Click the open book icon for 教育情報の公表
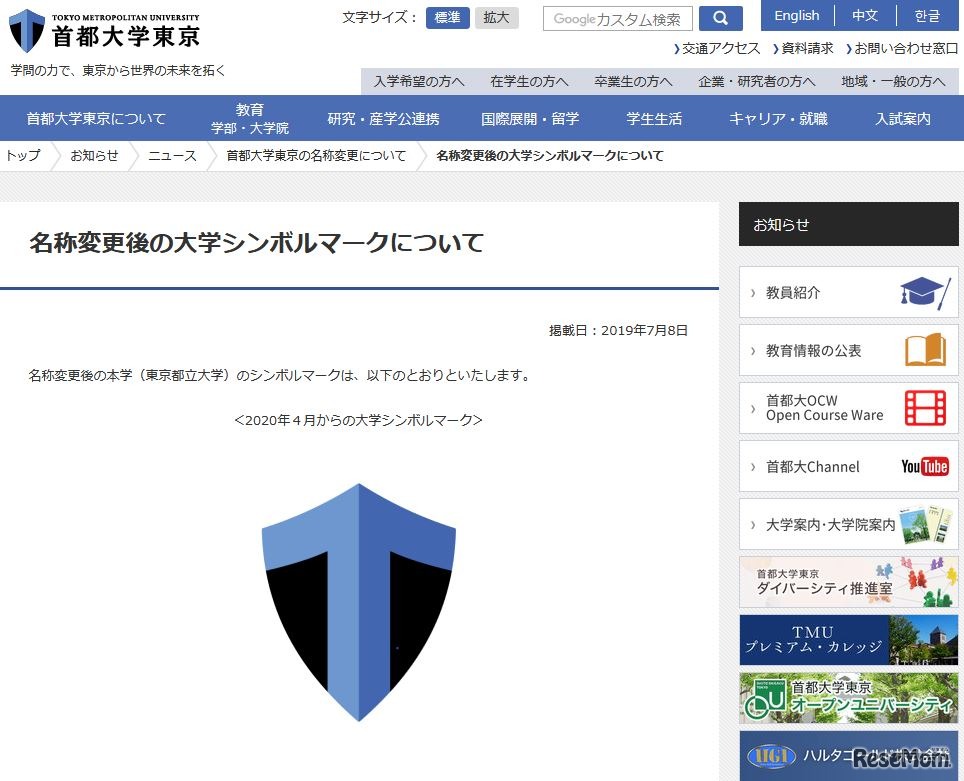The width and height of the screenshot is (964, 781). (925, 349)
